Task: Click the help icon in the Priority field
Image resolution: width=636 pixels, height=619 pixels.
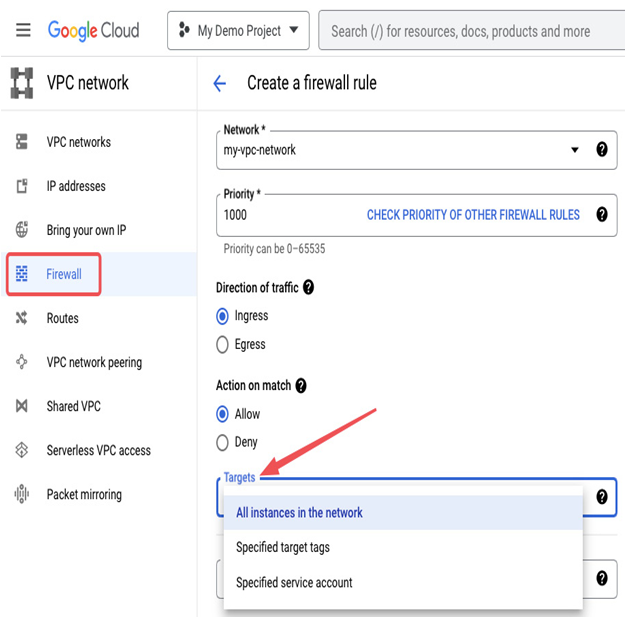Action: [x=602, y=215]
